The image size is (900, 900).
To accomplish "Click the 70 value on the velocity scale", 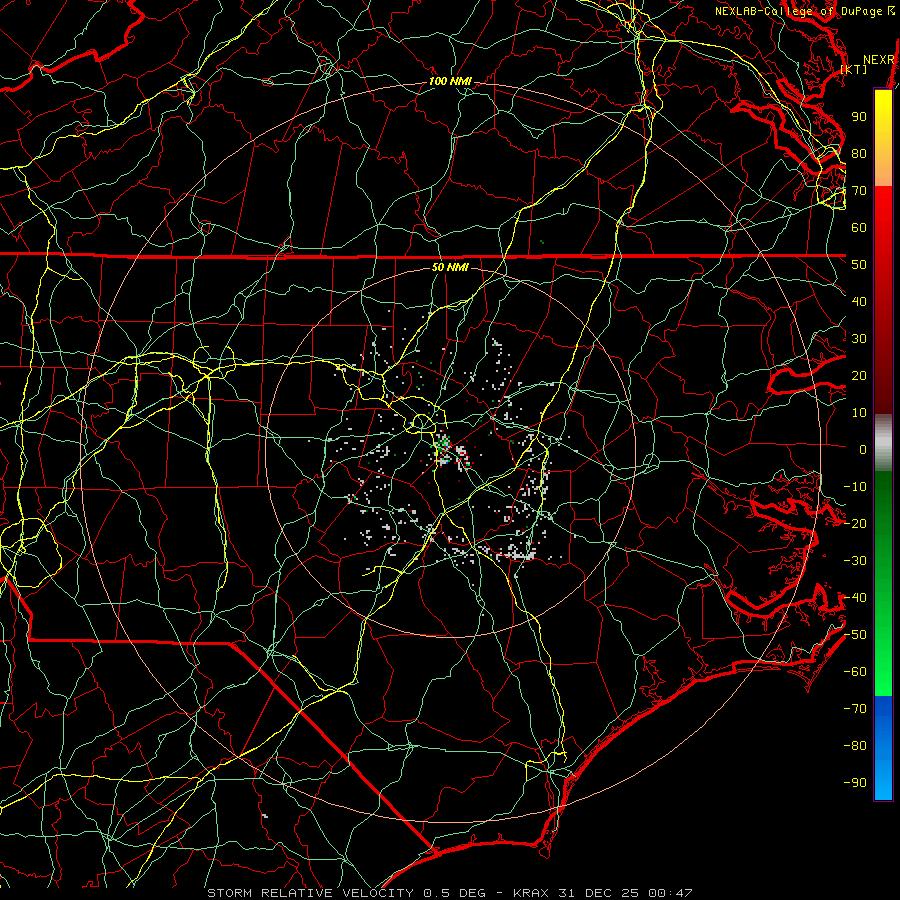I will [x=859, y=191].
